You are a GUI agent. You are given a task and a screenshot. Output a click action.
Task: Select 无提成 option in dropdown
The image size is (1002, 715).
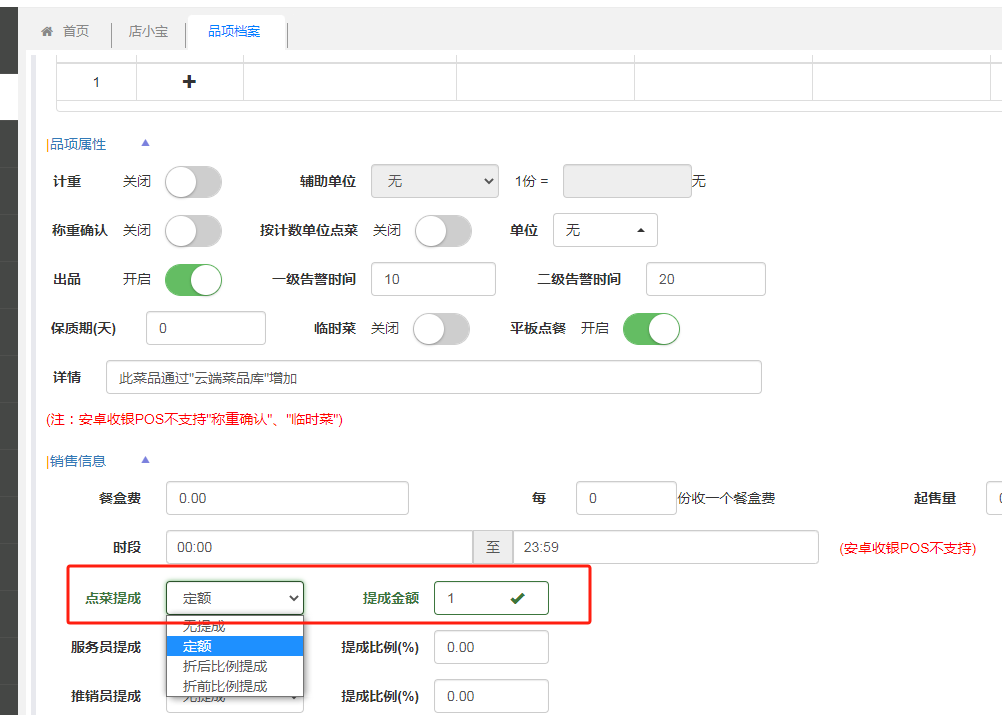[204, 627]
